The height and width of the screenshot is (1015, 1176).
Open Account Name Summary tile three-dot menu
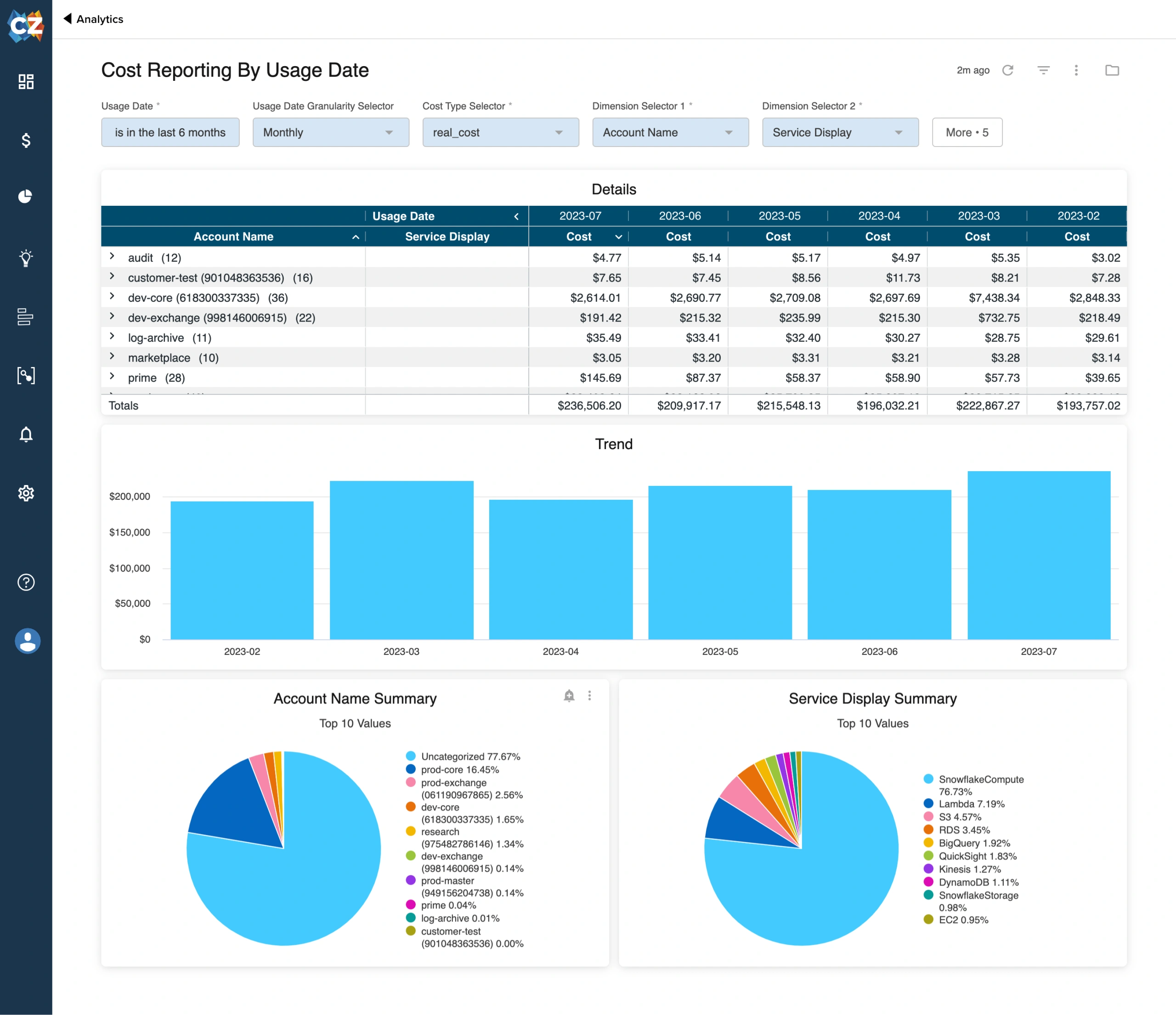[x=590, y=696]
